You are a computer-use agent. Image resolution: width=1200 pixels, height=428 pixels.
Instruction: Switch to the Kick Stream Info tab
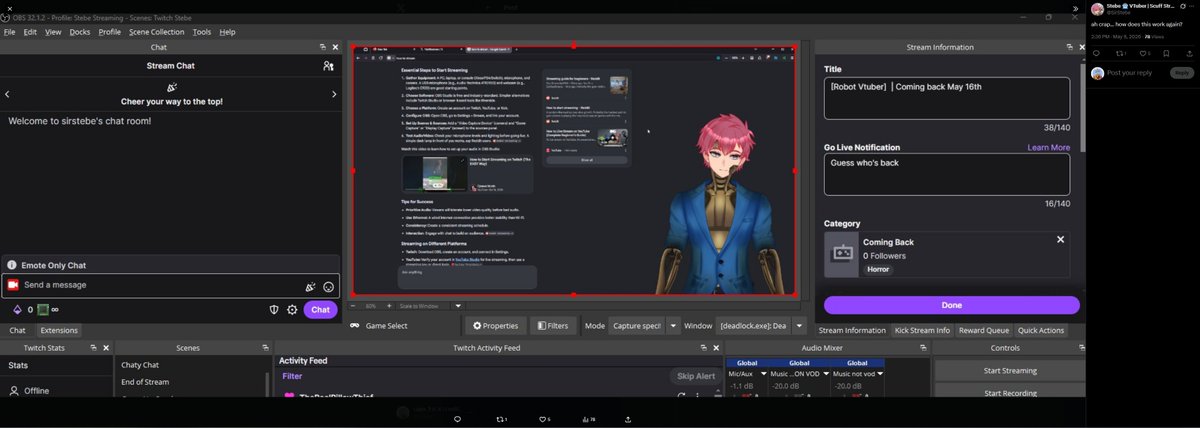(923, 330)
